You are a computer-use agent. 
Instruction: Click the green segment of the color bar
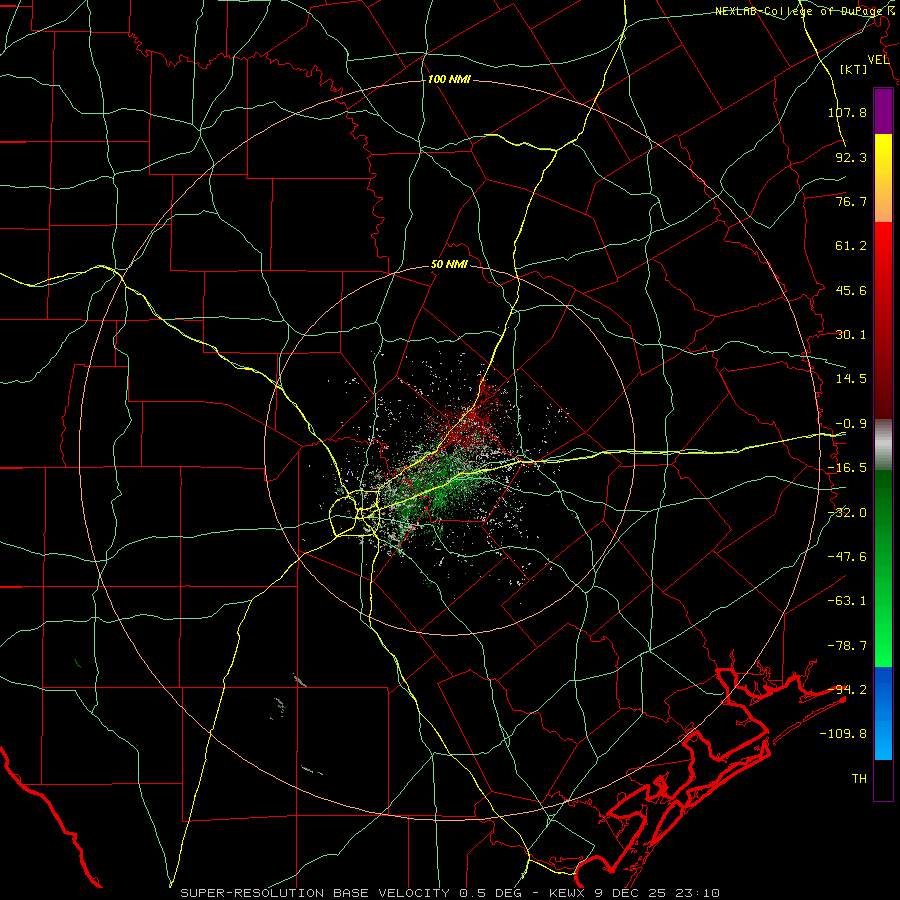[883, 568]
